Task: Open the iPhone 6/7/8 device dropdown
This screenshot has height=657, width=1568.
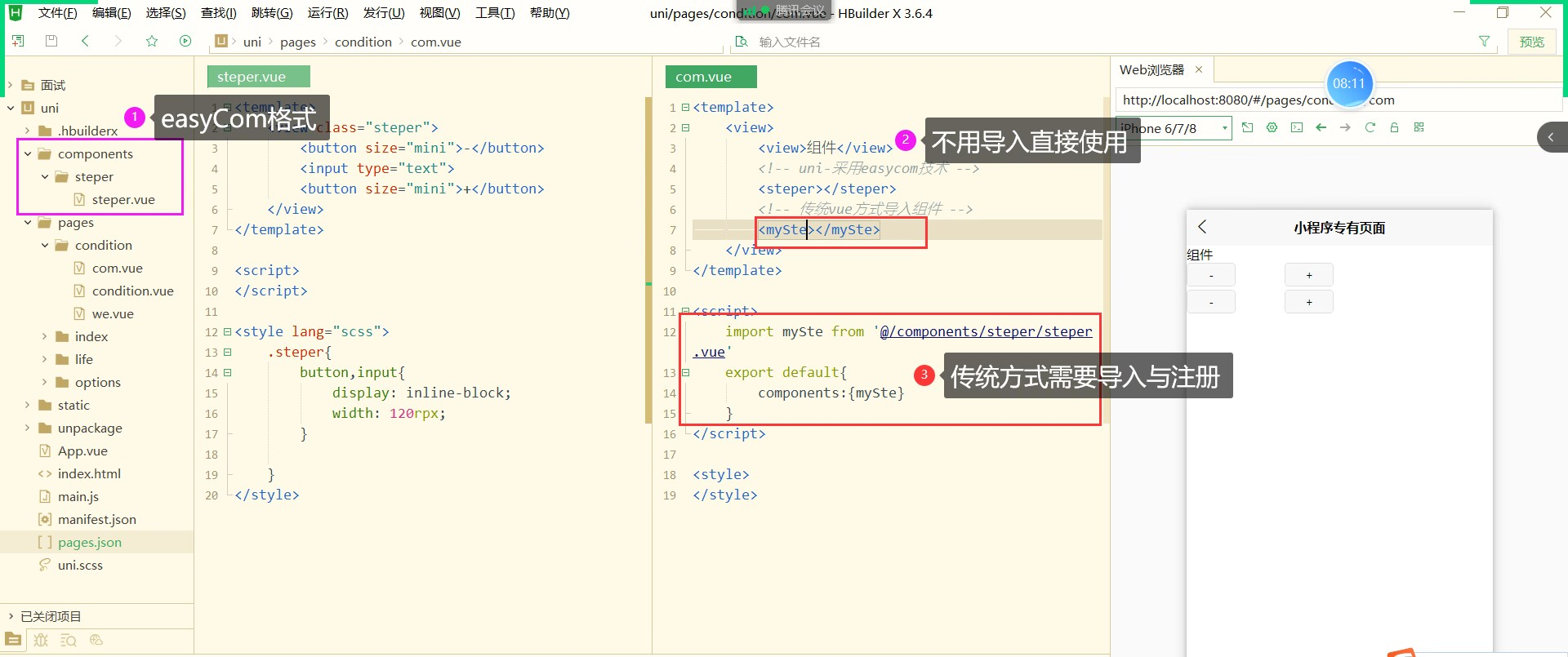Action: [1174, 128]
